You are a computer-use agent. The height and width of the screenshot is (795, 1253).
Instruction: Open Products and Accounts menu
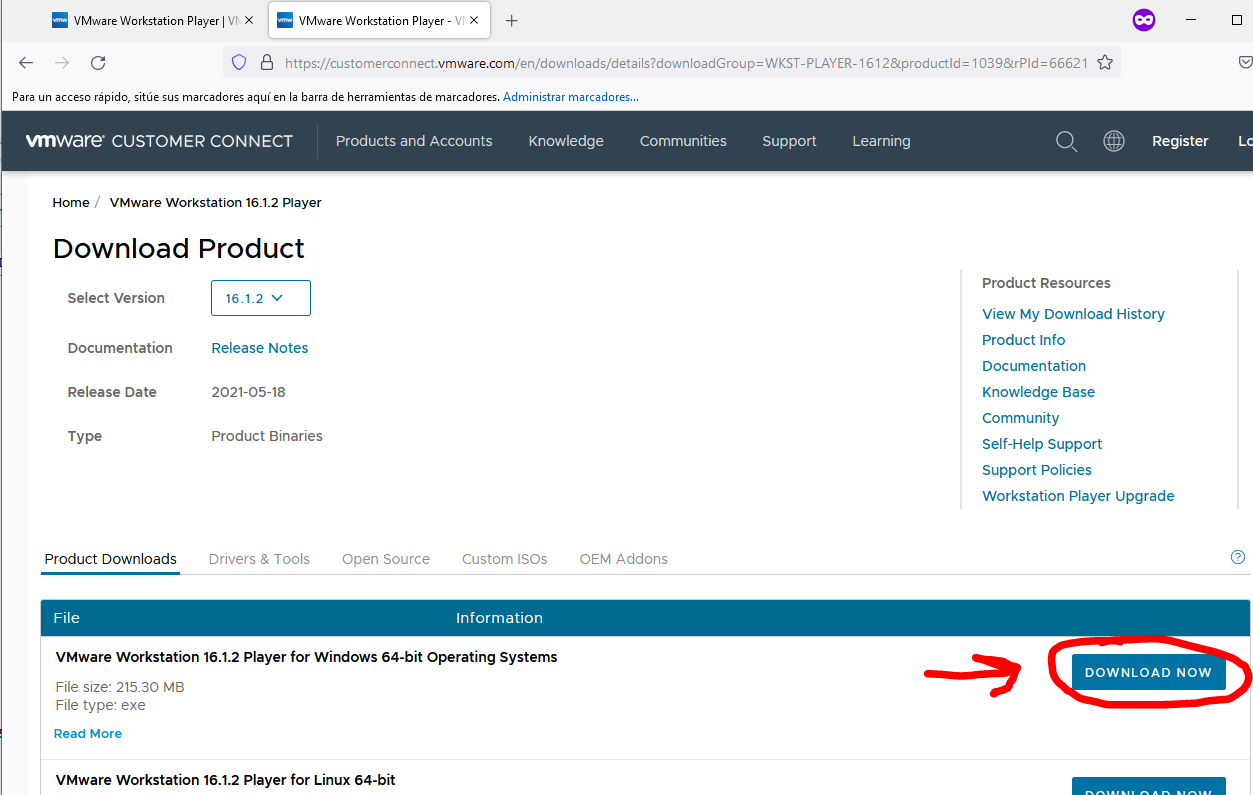(414, 141)
